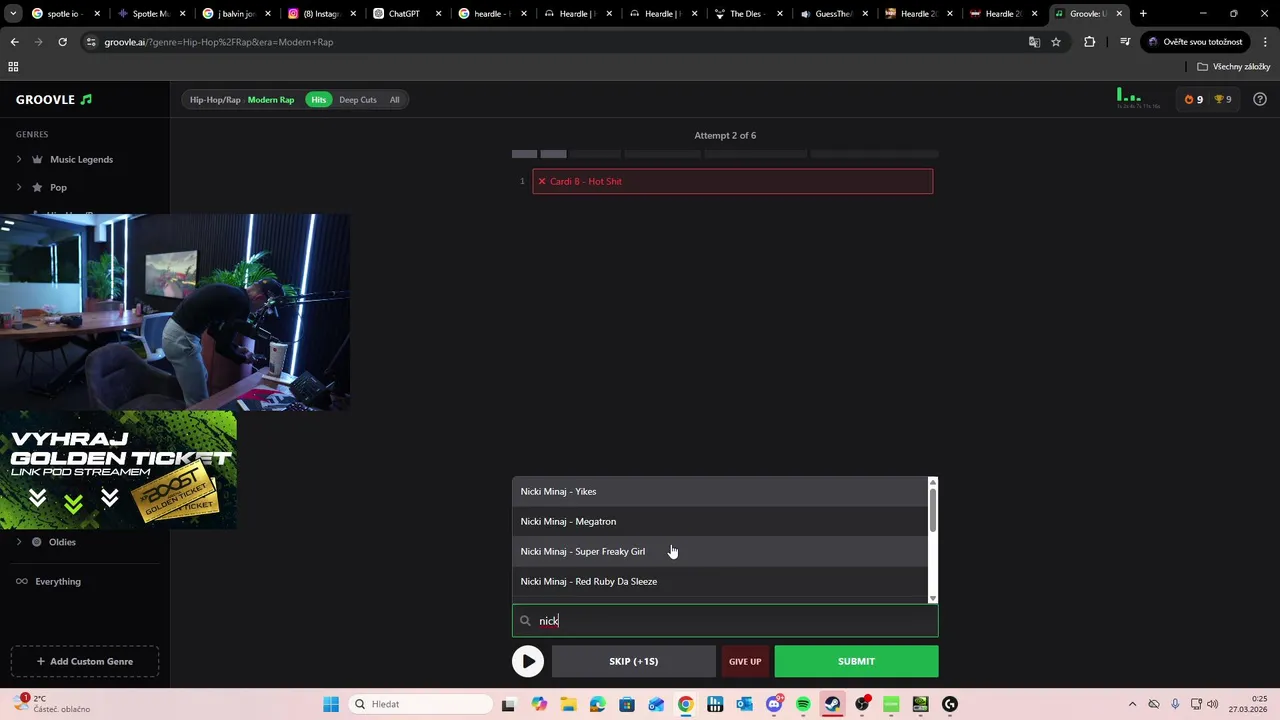Click Add Custom Genre
This screenshot has width=1280, height=720.
tap(85, 661)
